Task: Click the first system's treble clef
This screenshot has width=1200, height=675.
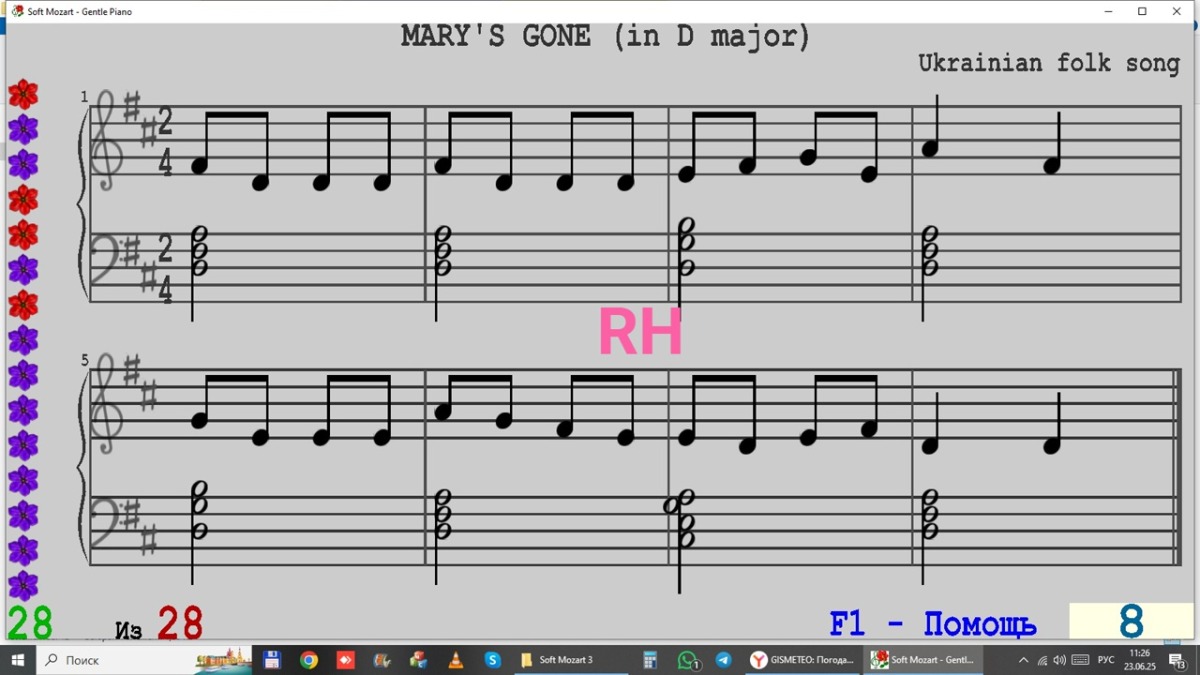Action: click(107, 142)
